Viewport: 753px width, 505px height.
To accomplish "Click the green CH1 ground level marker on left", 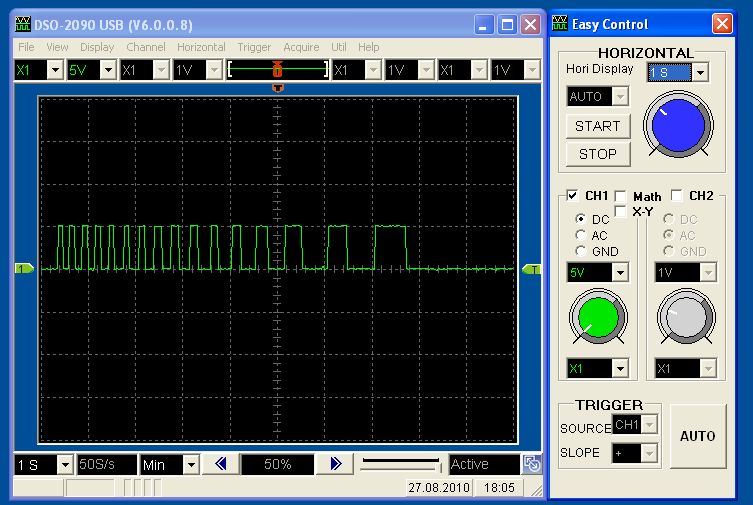I will pyautogui.click(x=25, y=268).
